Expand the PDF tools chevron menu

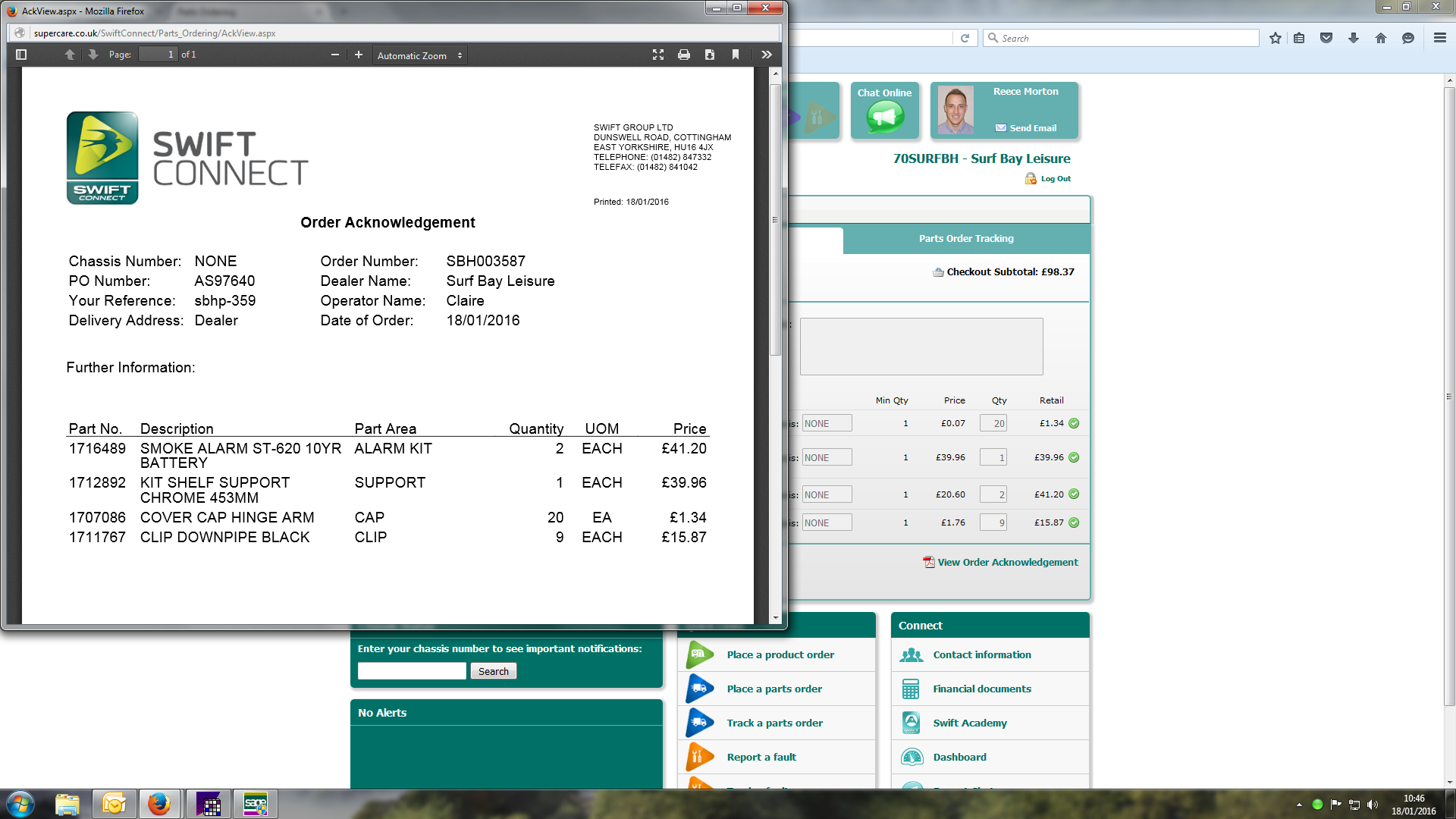pyautogui.click(x=766, y=55)
